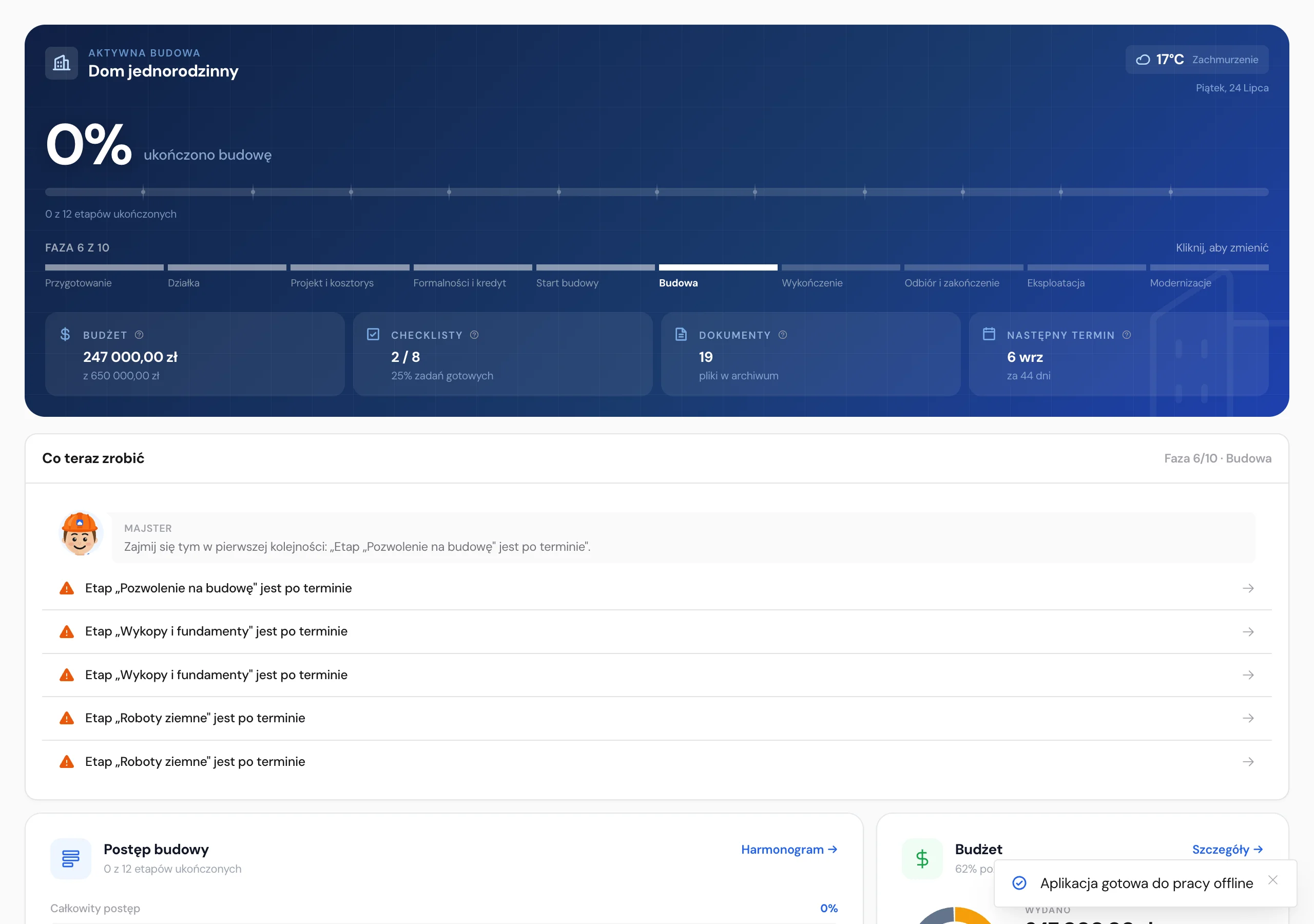Click '25% zadań gotowych' text
The image size is (1314, 924).
442,376
